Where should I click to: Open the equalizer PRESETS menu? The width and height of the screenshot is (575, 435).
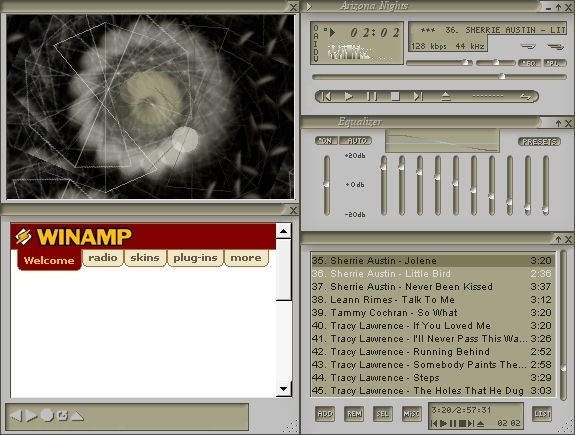[x=539, y=142]
